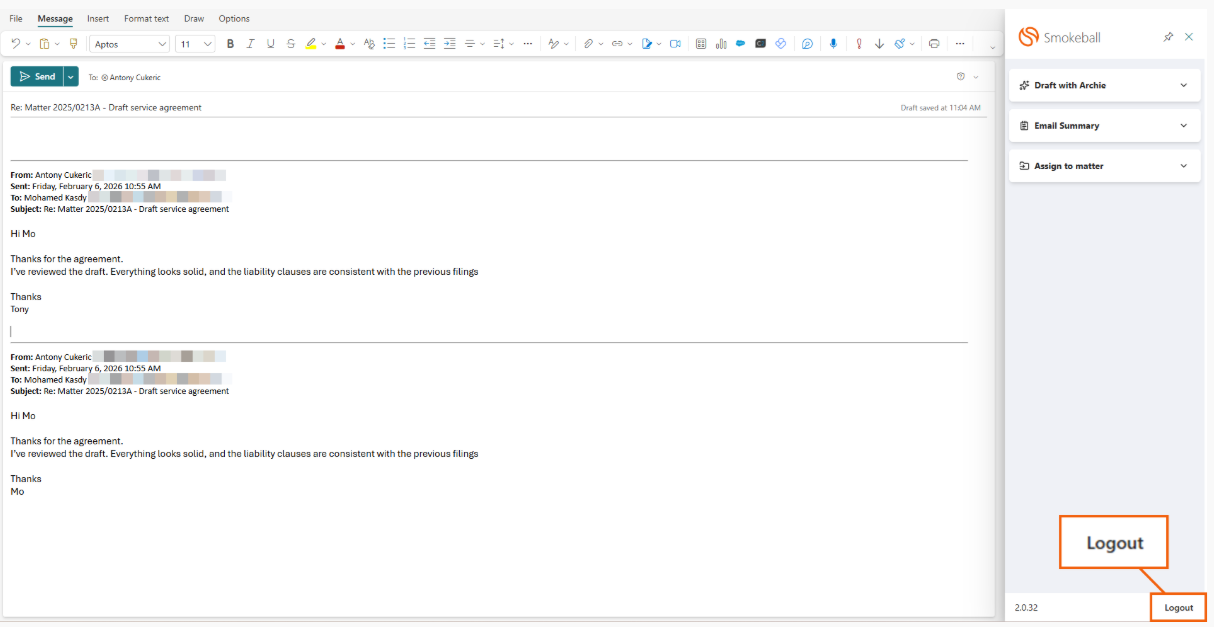Expand the Draft with Archie section

1105,85
